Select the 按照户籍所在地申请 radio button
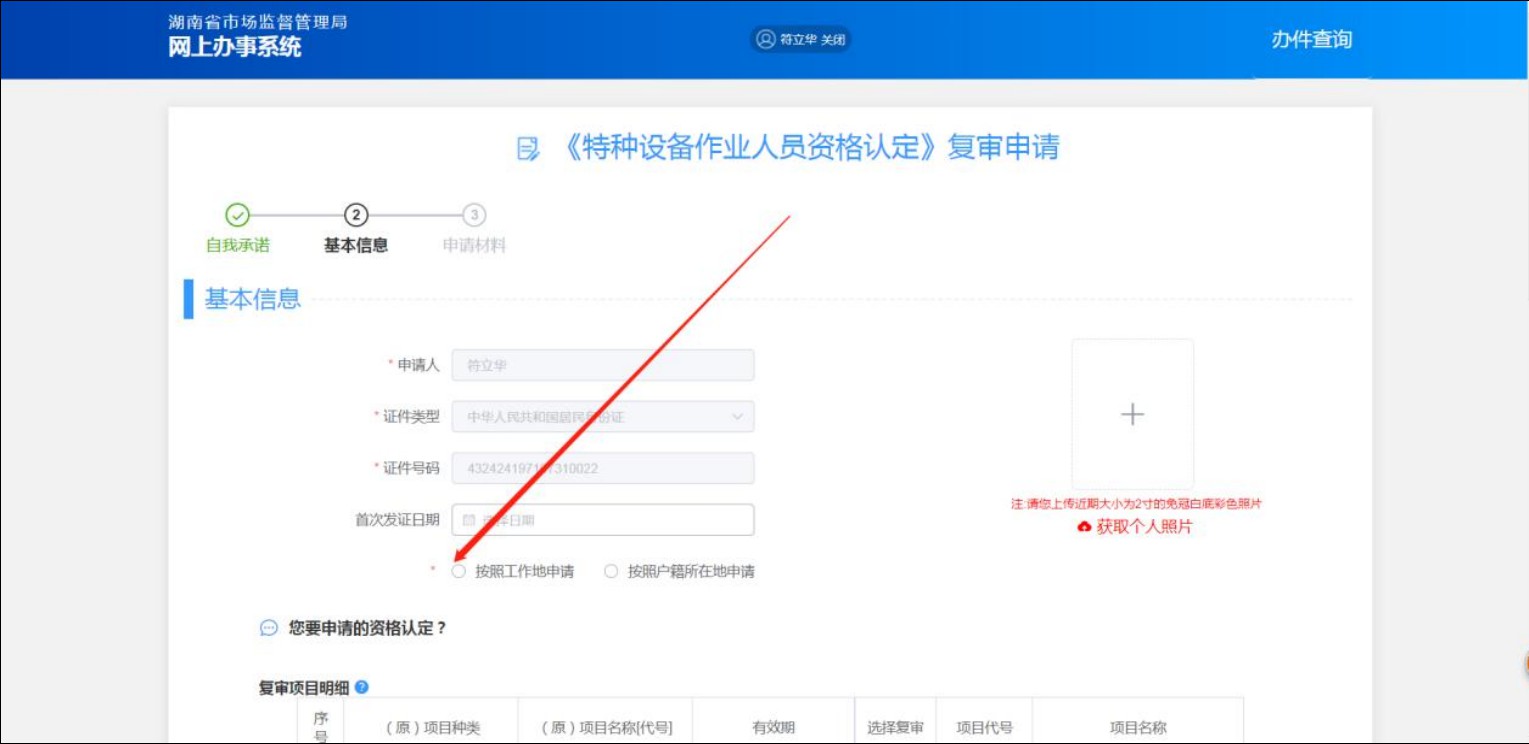 (611, 572)
